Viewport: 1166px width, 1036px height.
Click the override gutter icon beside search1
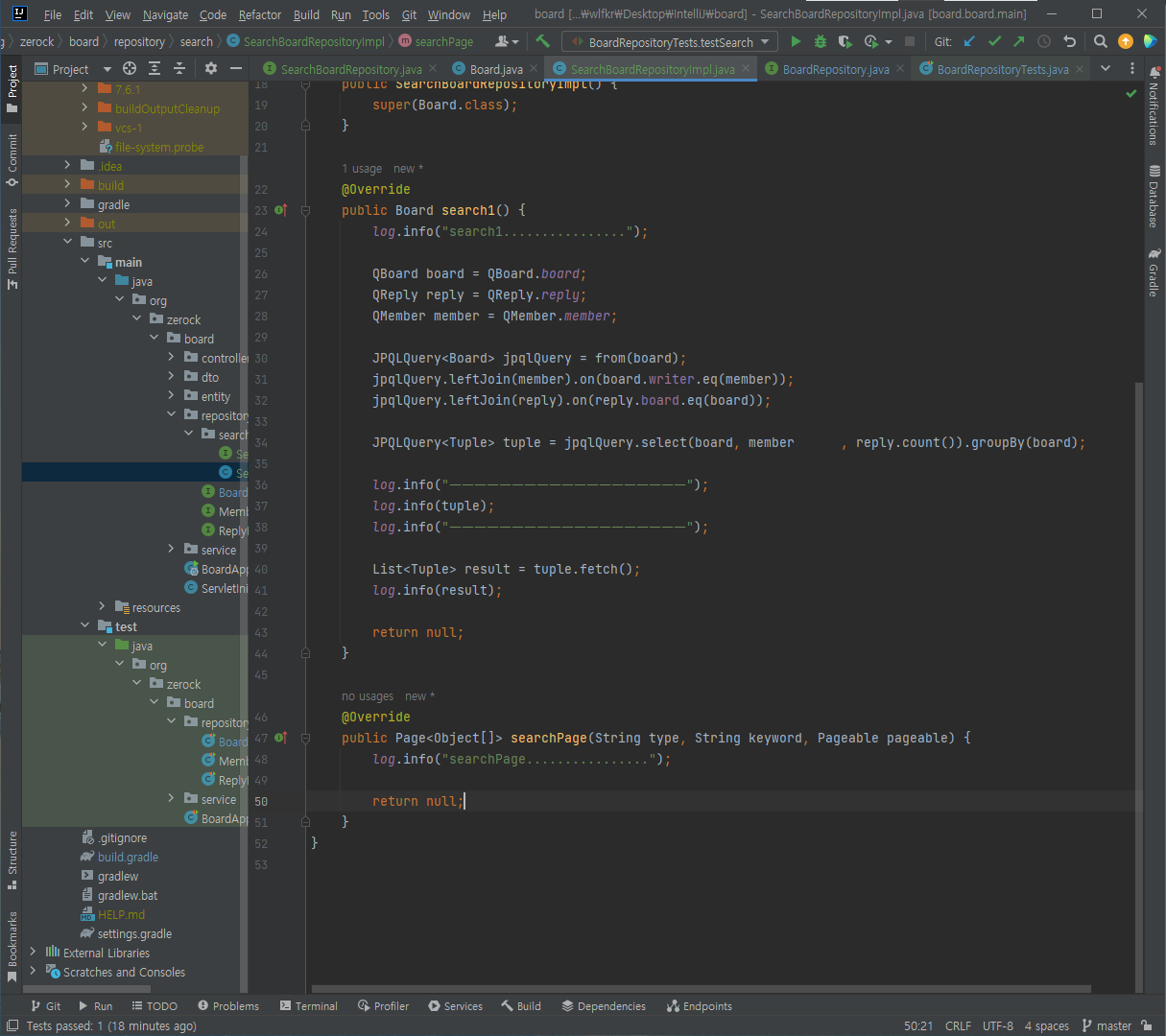(280, 210)
